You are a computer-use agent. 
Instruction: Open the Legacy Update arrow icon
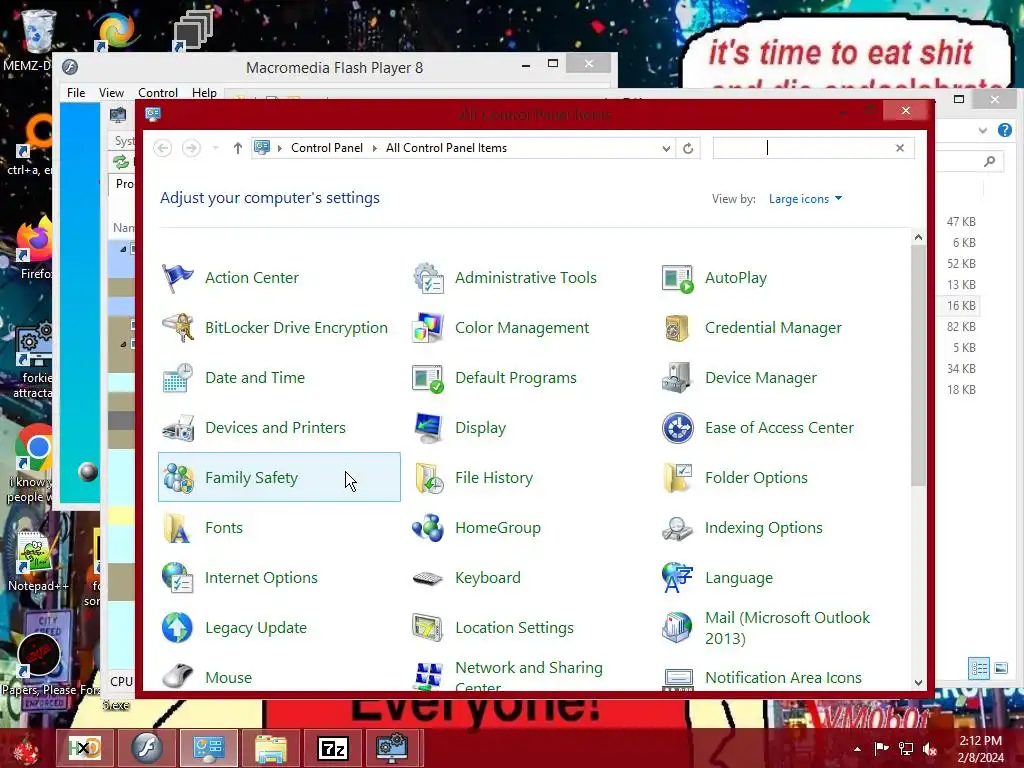tap(178, 628)
